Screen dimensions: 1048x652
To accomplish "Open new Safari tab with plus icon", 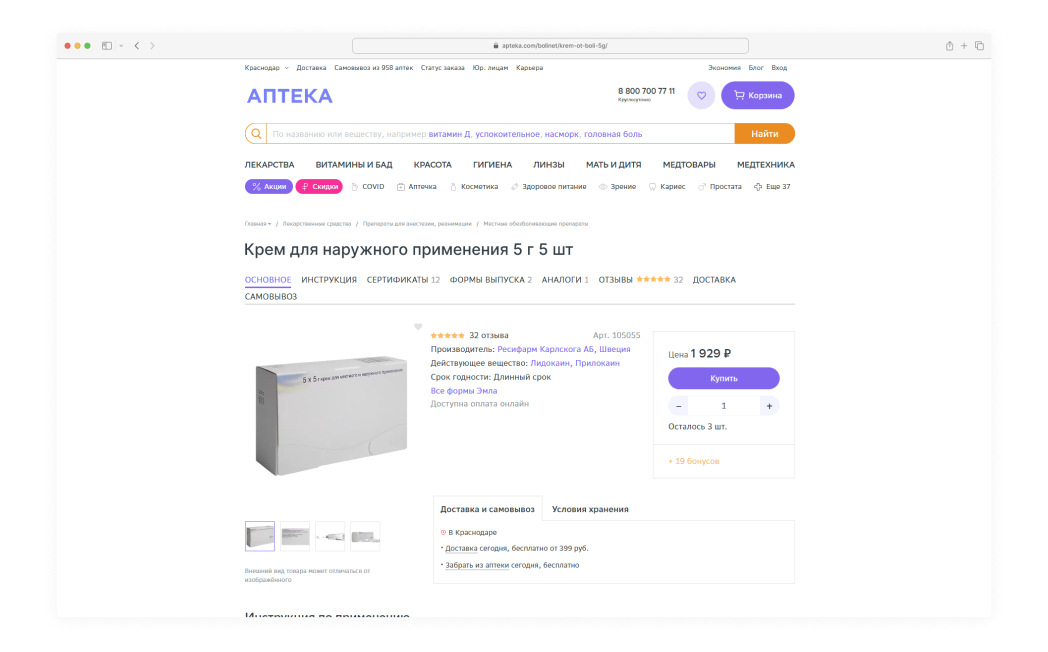I will tap(964, 46).
